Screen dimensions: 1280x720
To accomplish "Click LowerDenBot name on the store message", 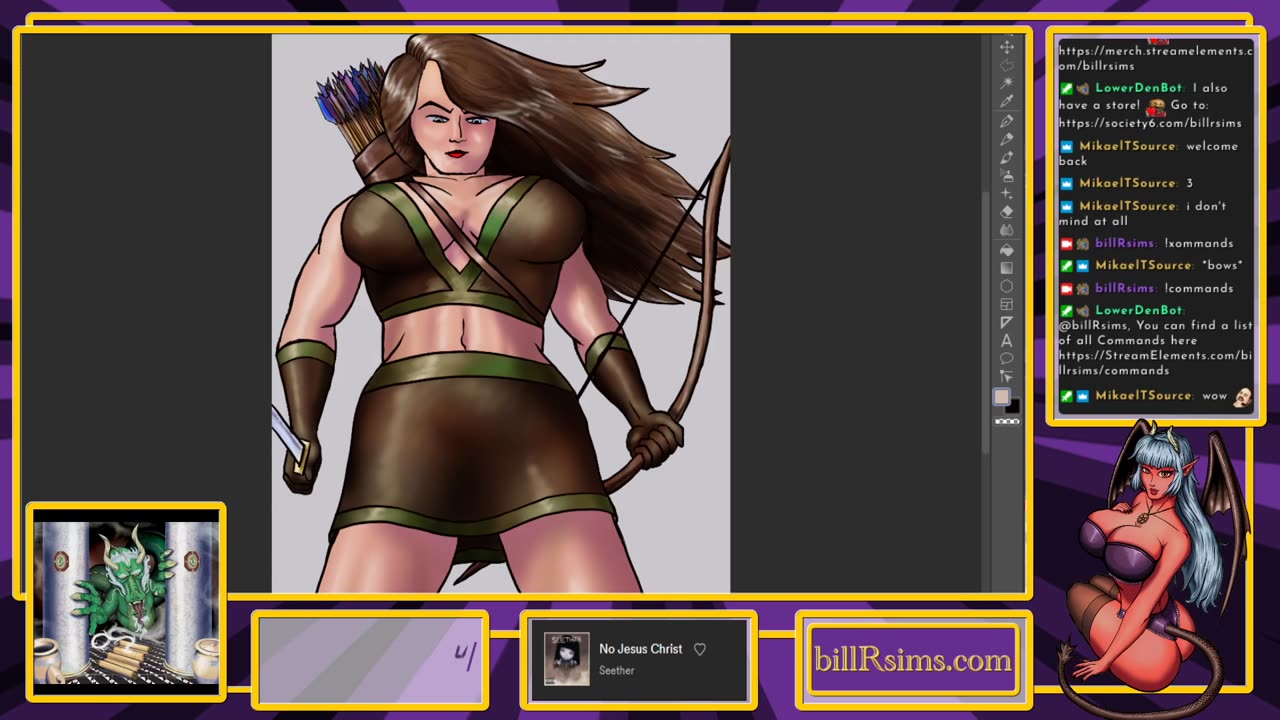I will (1139, 88).
